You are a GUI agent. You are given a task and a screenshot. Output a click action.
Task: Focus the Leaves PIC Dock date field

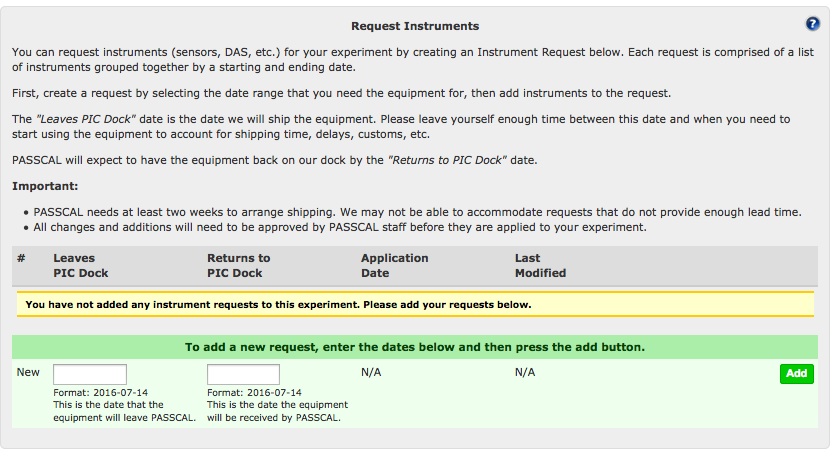point(89,374)
